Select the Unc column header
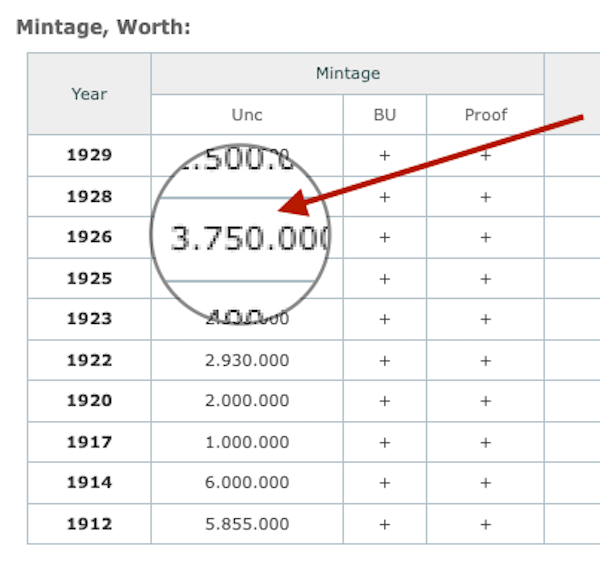 (x=247, y=115)
